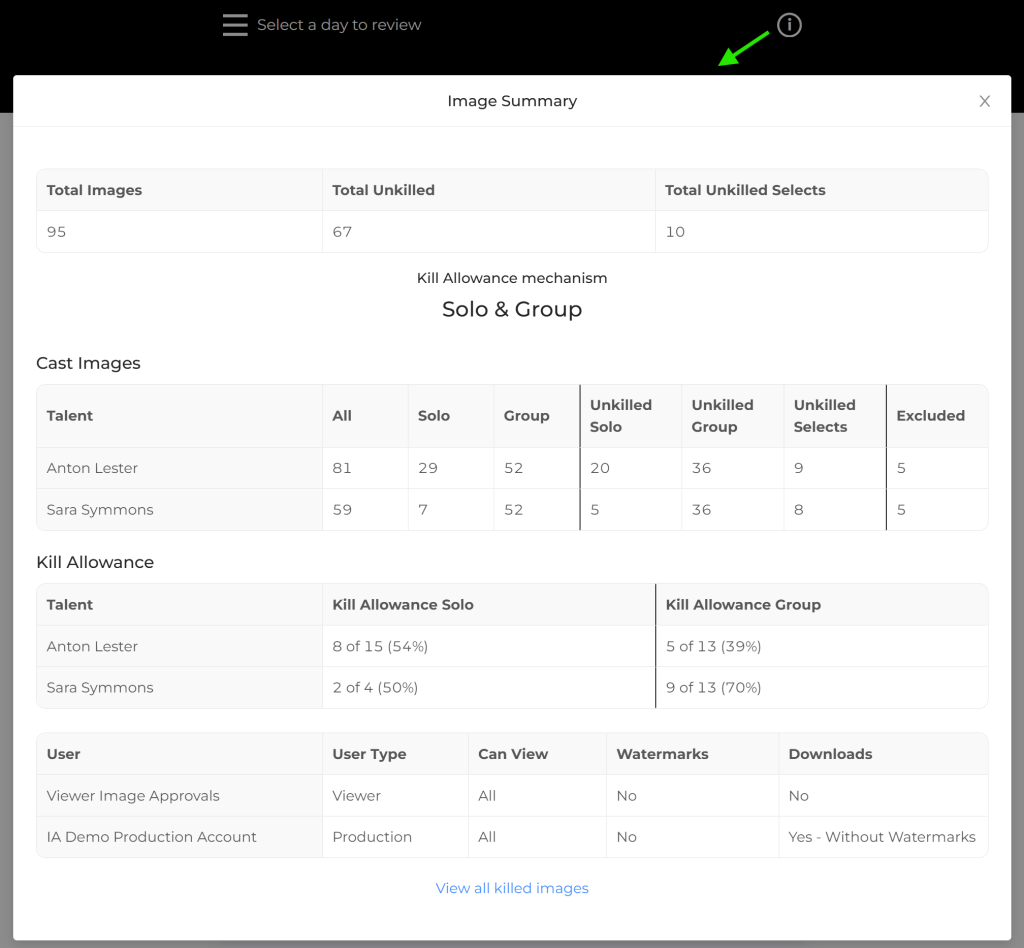Screen dimensions: 1024x948
Task: Click the Unkilled Solo column header
Action: point(621,416)
